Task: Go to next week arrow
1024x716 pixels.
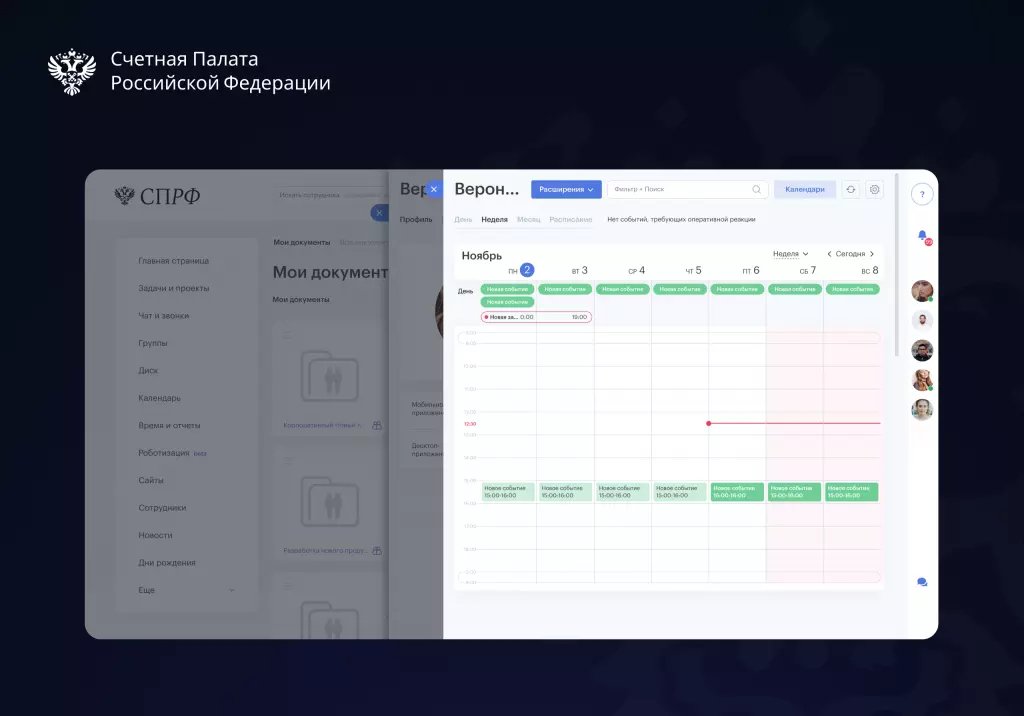Action: pos(871,253)
